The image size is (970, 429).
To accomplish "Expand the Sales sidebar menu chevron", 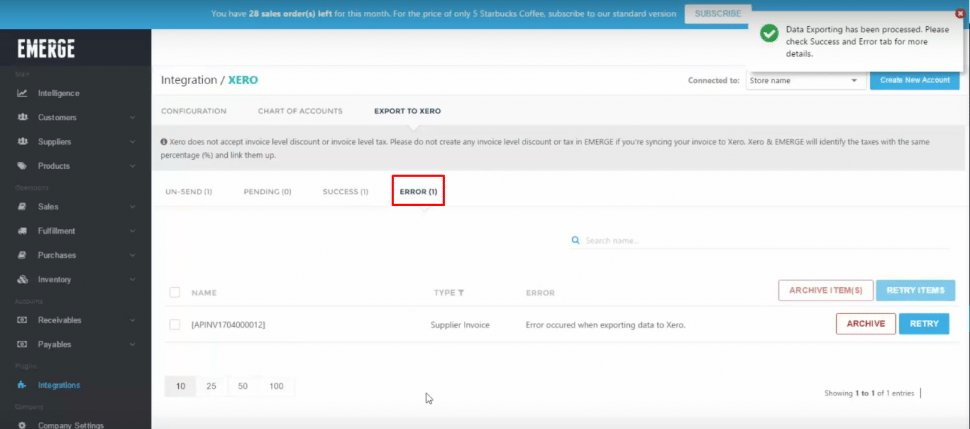I will [x=132, y=207].
